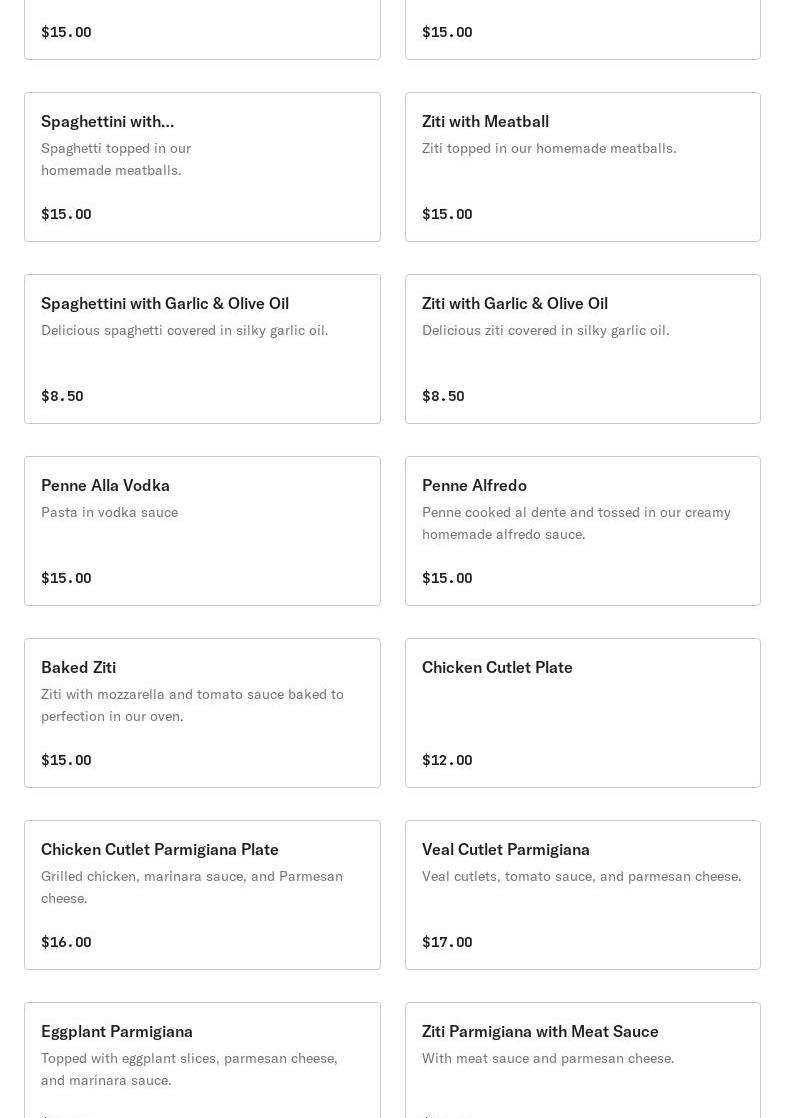Screen dimensions: 785x1118
Task: Open Chicken Cutlet Parmigiana Plate card
Action: coord(202,895)
